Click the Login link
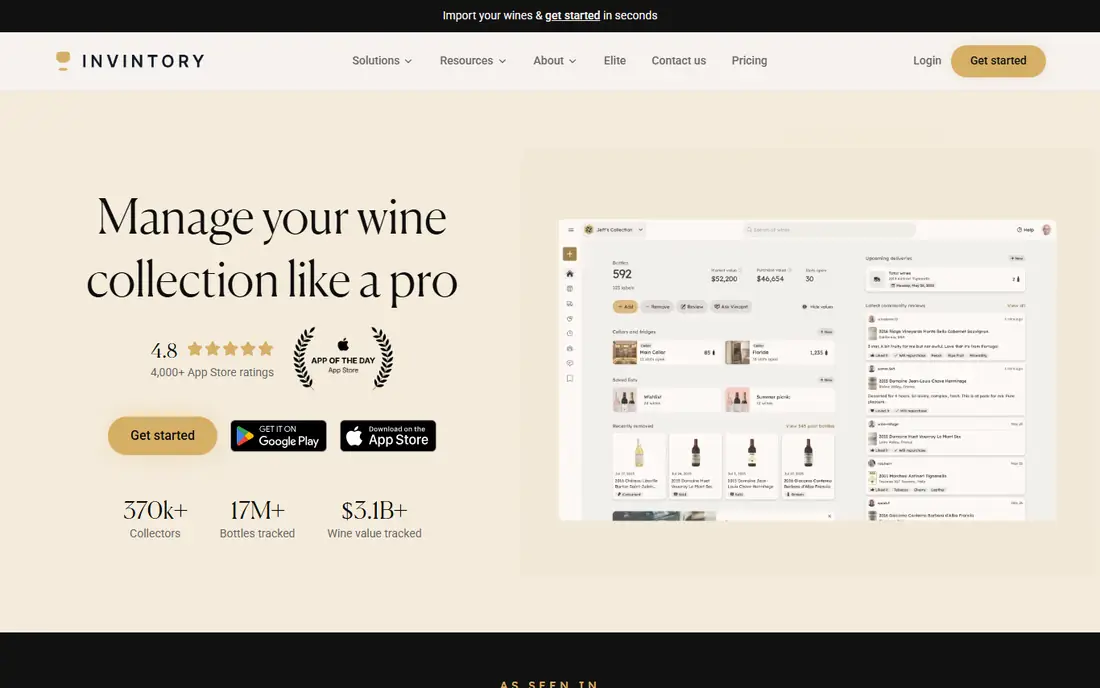The height and width of the screenshot is (688, 1100). [927, 61]
